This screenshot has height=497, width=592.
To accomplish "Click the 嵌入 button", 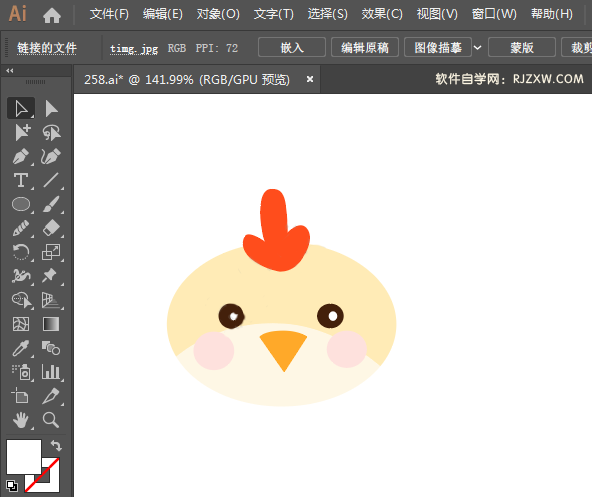I will (292, 48).
